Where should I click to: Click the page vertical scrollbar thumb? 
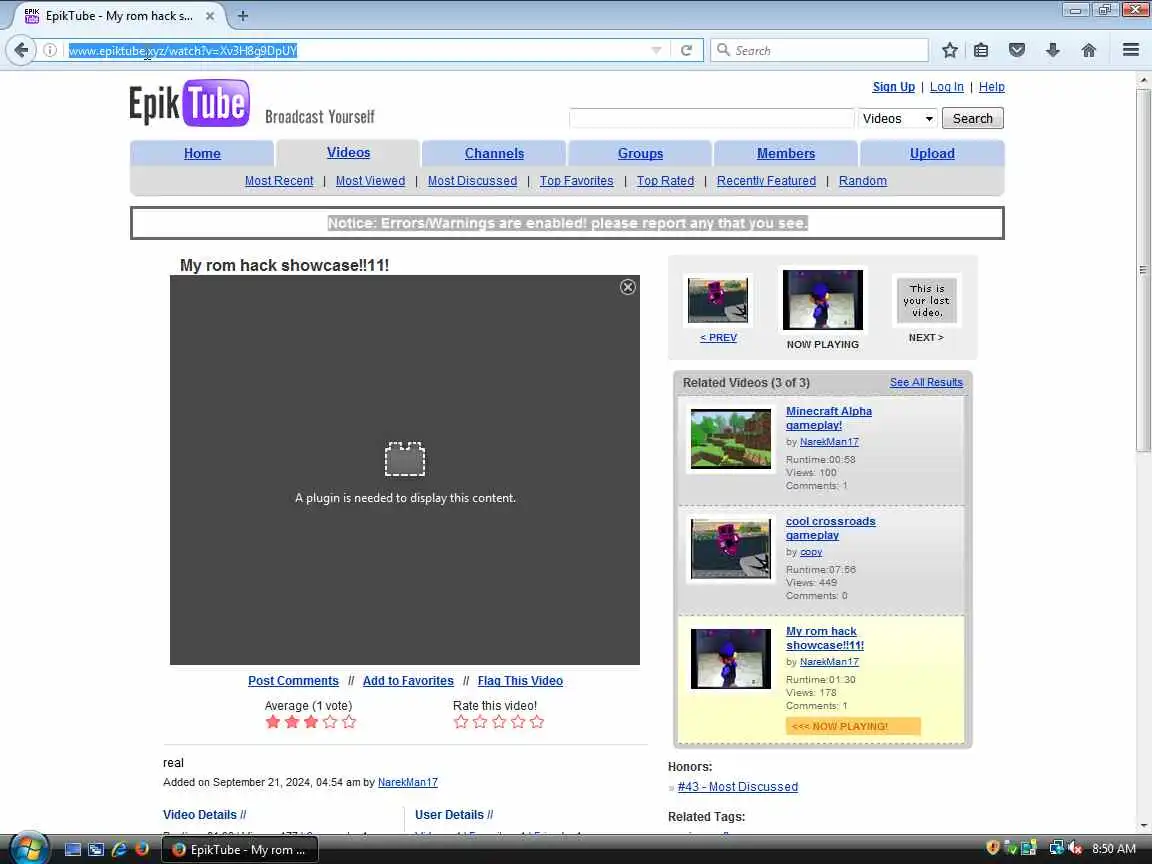[x=1143, y=270]
